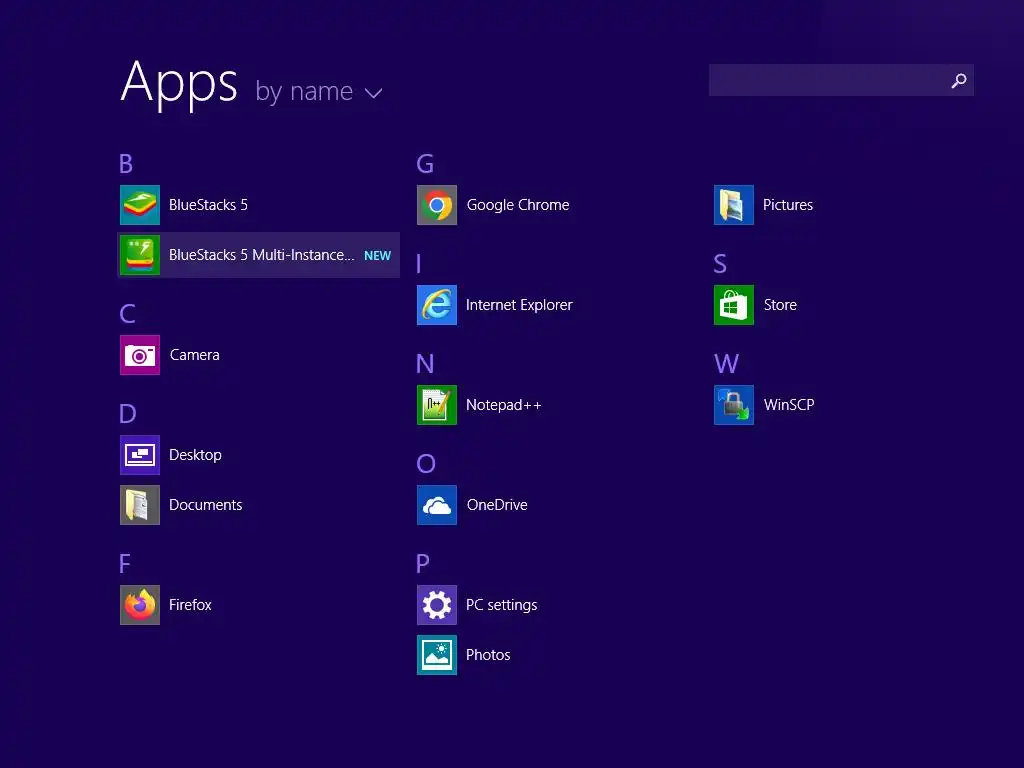Open the Google Chrome icon
Image resolution: width=1024 pixels, height=768 pixels.
click(x=437, y=205)
